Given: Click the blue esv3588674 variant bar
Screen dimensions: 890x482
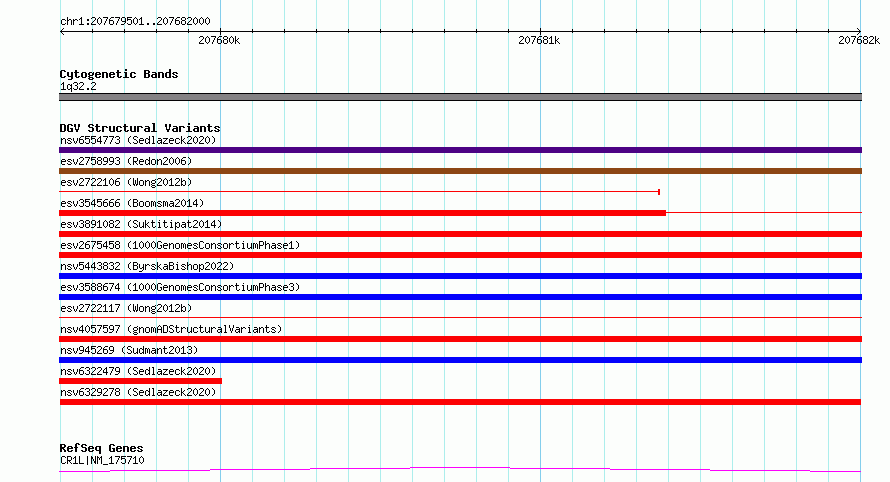Looking at the screenshot, I should point(460,297).
